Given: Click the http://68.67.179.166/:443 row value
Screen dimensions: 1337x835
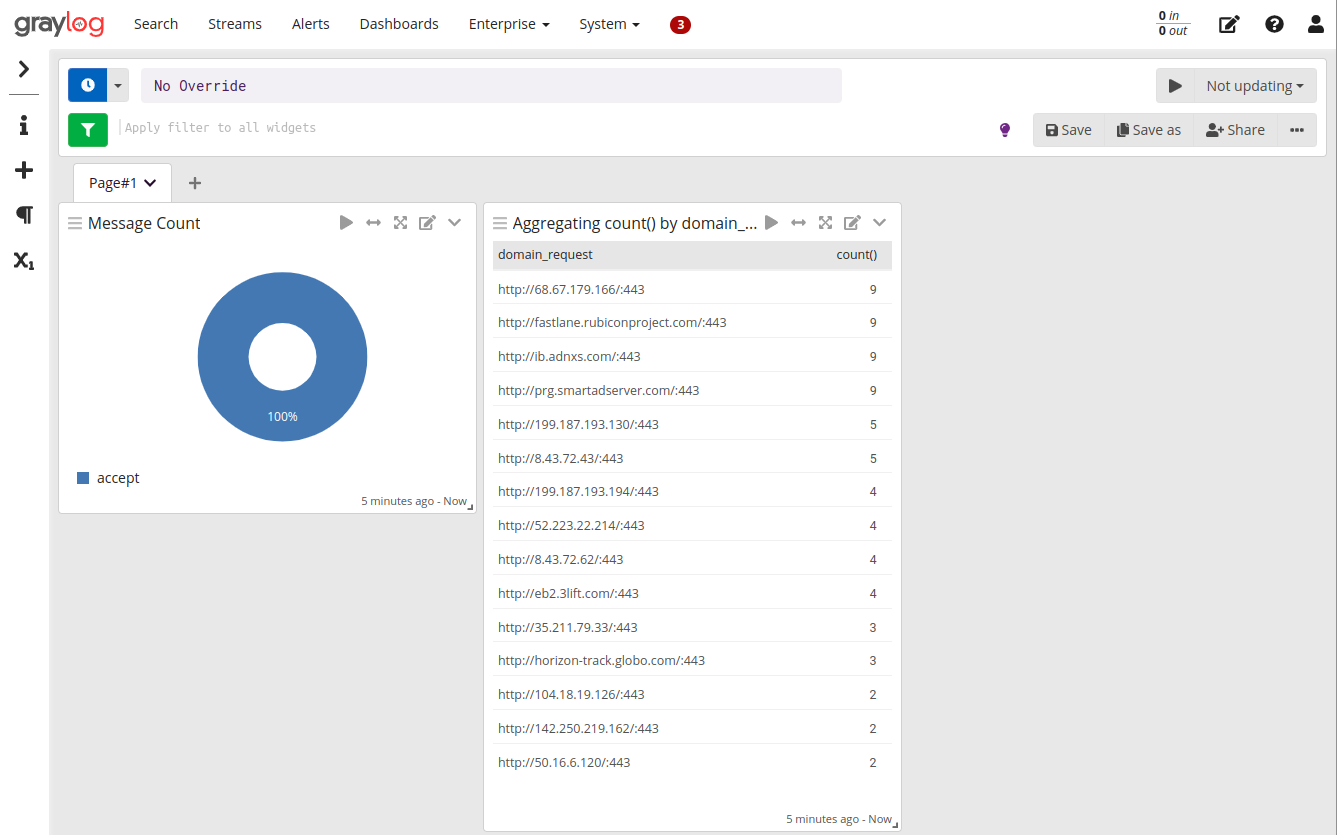Looking at the screenshot, I should point(571,289).
